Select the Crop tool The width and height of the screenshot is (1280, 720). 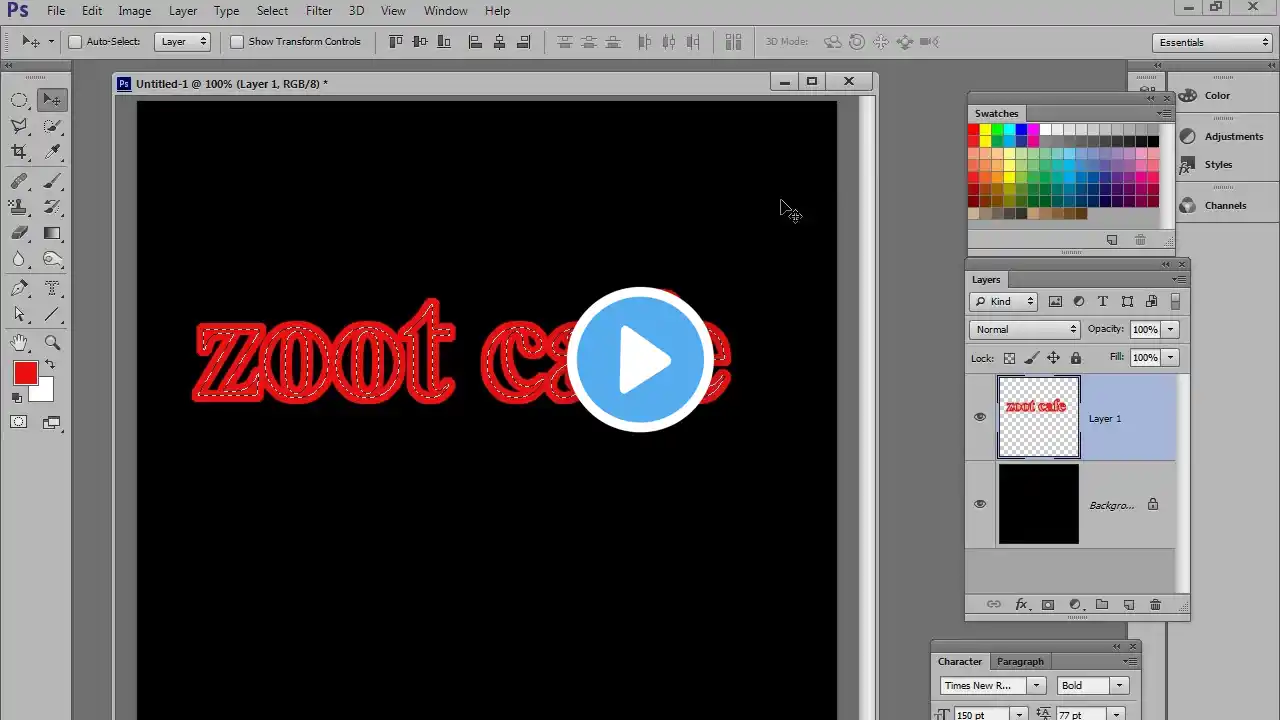(19, 152)
